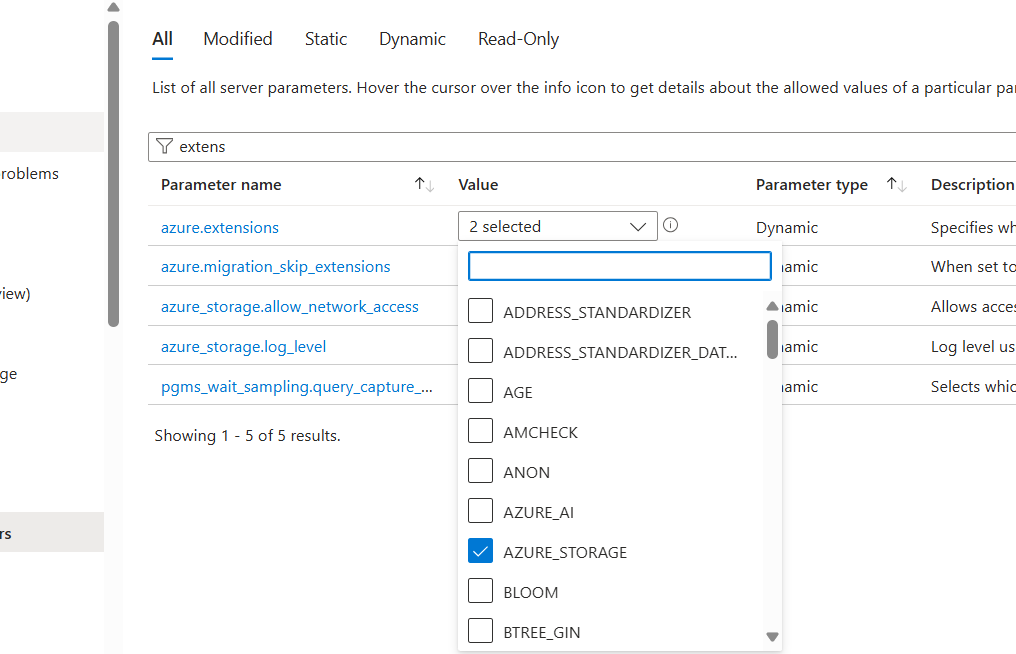The width and height of the screenshot is (1016, 654).
Task: Select the BLOOM extension checkbox
Action: point(480,590)
